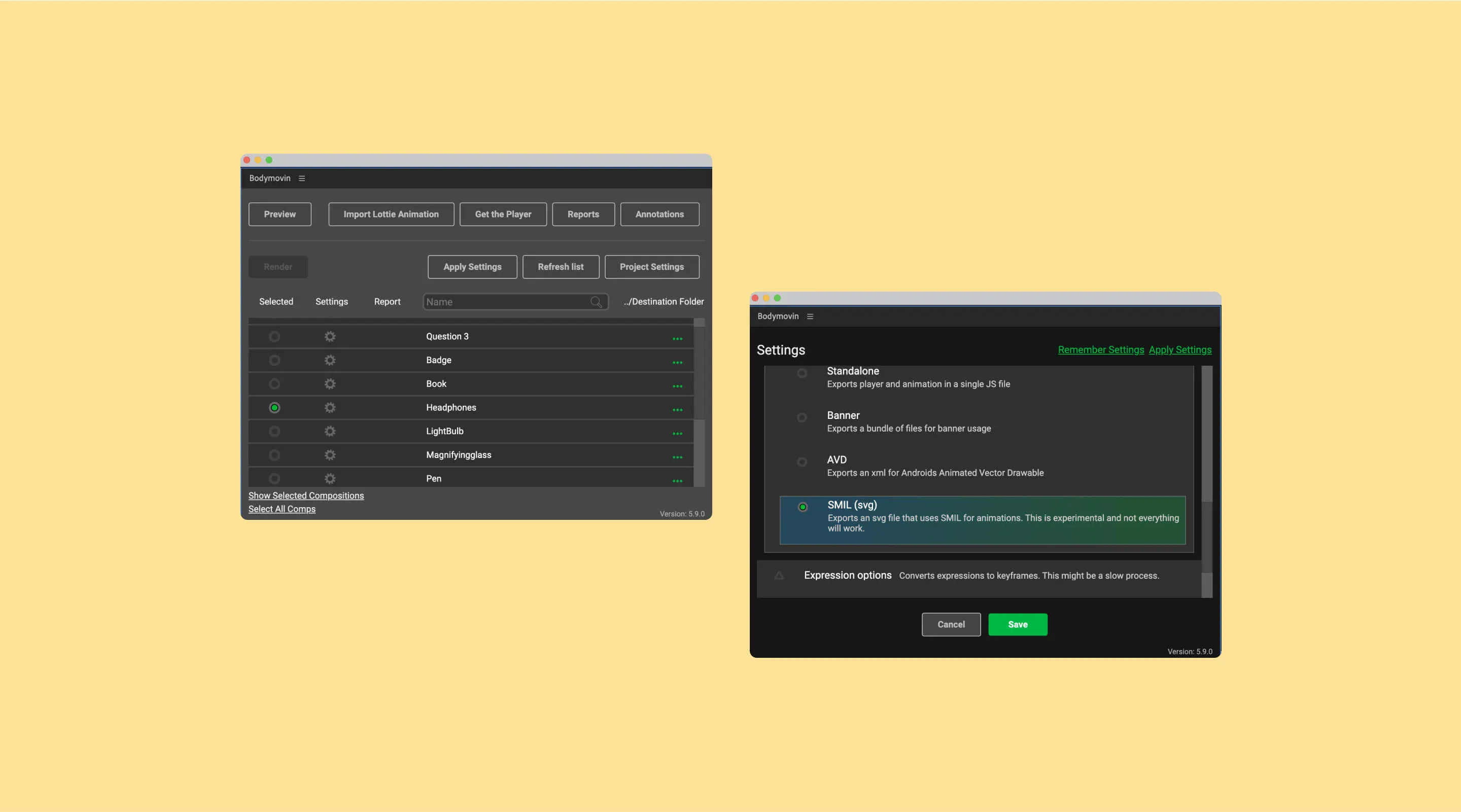This screenshot has width=1461, height=812.
Task: Deselect the Headphones composition radio
Action: pyautogui.click(x=274, y=408)
